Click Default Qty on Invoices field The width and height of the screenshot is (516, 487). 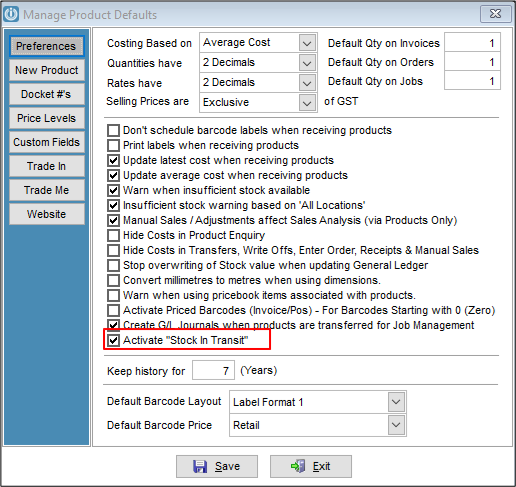472,43
